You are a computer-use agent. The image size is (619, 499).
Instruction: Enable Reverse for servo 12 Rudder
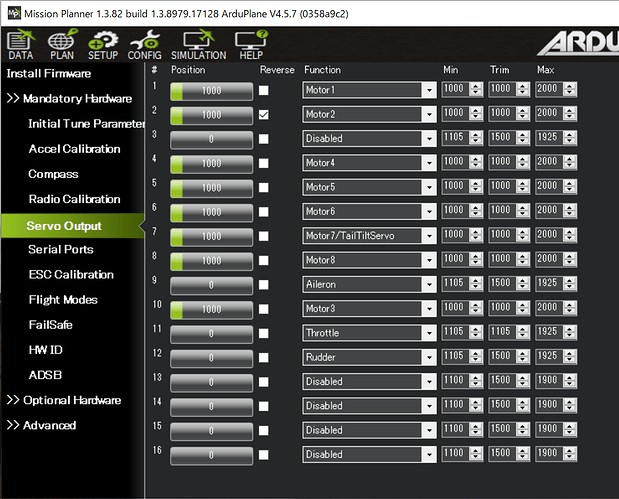[264, 358]
